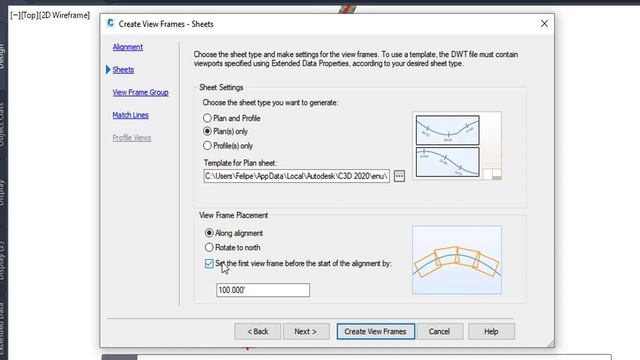Browse for a plan sheet template file
The image size is (640, 360).
pyautogui.click(x=399, y=176)
